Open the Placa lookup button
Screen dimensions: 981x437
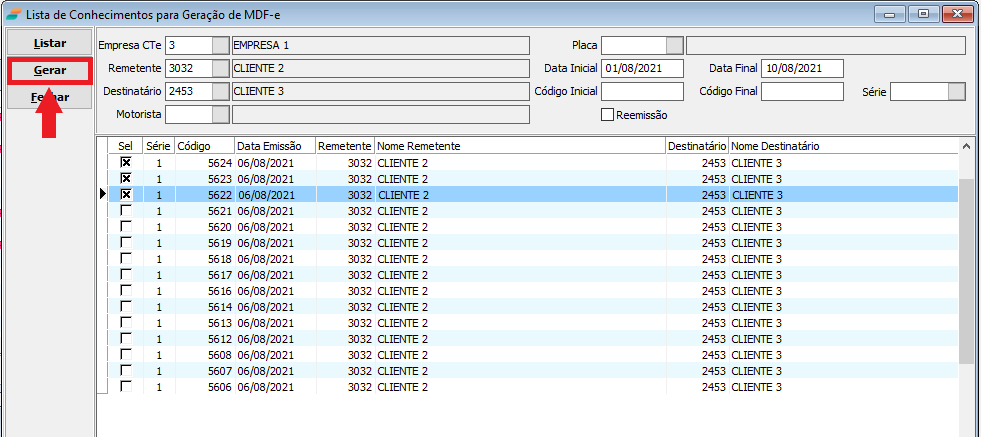coord(675,45)
